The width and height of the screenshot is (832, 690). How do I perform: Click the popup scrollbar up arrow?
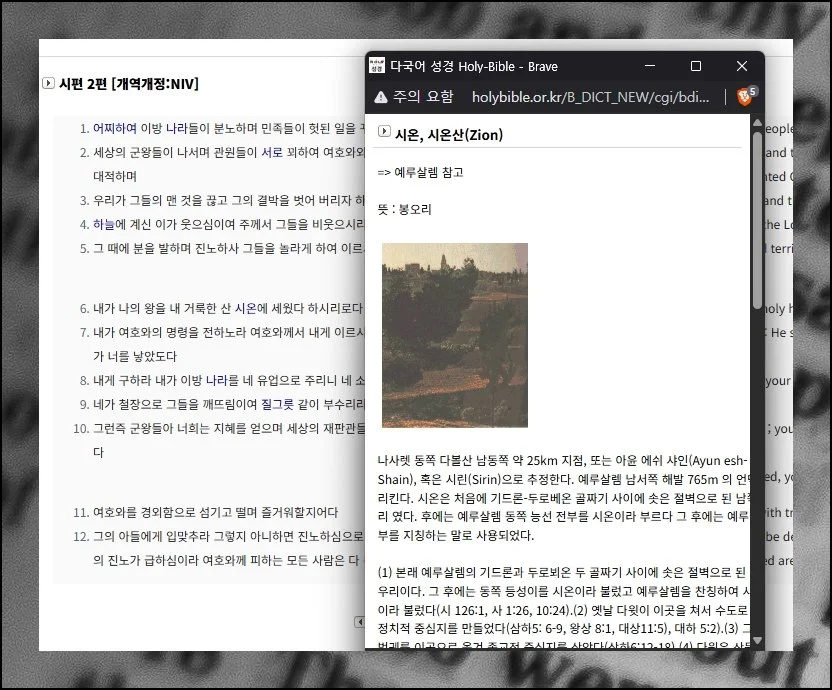coord(757,124)
